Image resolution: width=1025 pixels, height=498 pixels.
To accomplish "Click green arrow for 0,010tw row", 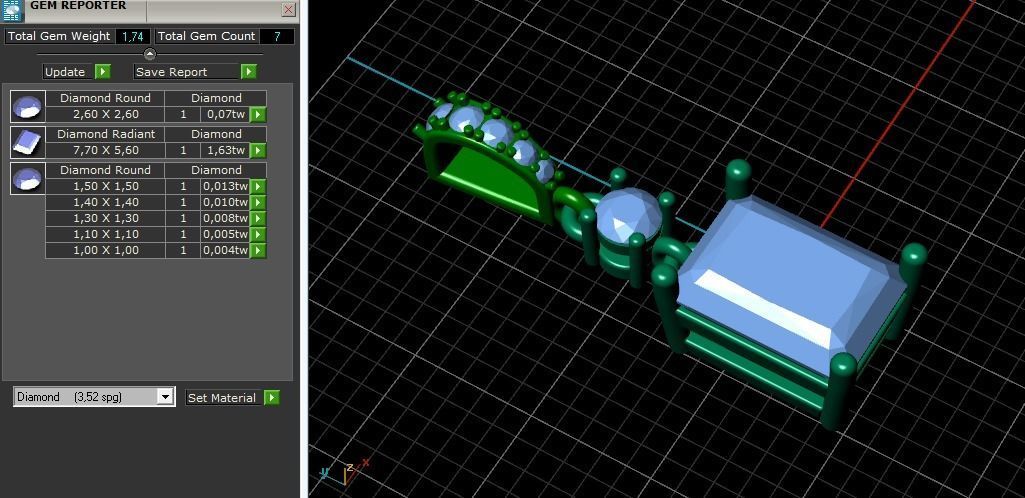I will tap(259, 203).
